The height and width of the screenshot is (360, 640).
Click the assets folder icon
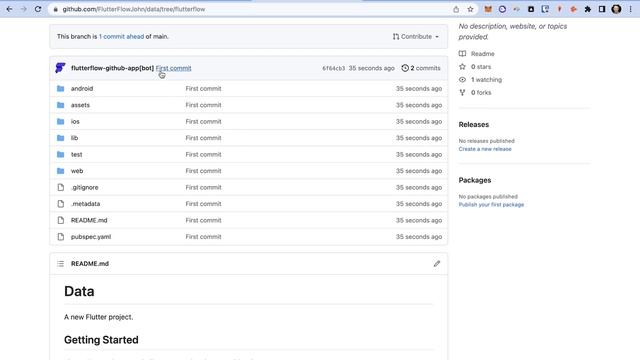60,105
